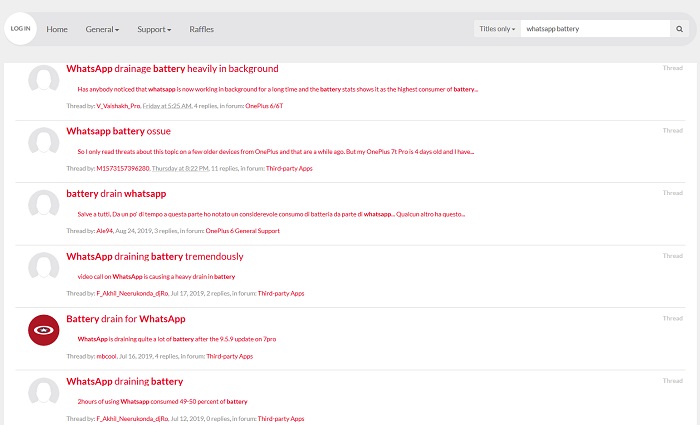Open F_Akhil_Neerukonda_djRo link dated Jul 12, 2019
This screenshot has width=700, height=425.
click(132, 419)
